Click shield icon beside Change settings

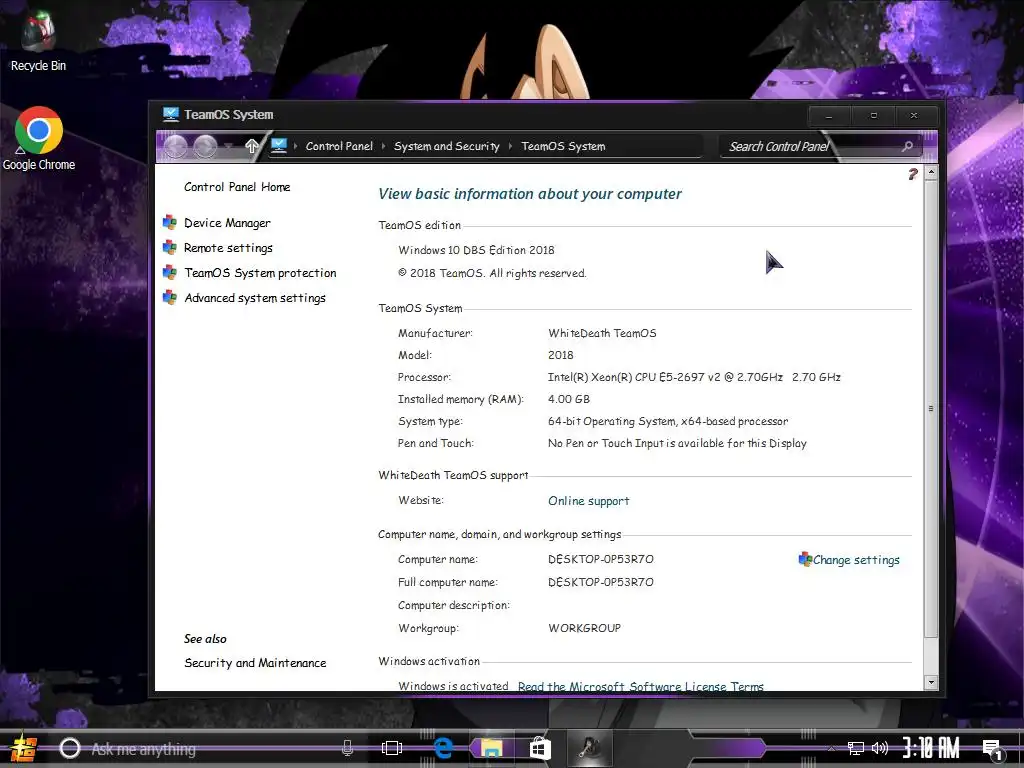pyautogui.click(x=805, y=559)
